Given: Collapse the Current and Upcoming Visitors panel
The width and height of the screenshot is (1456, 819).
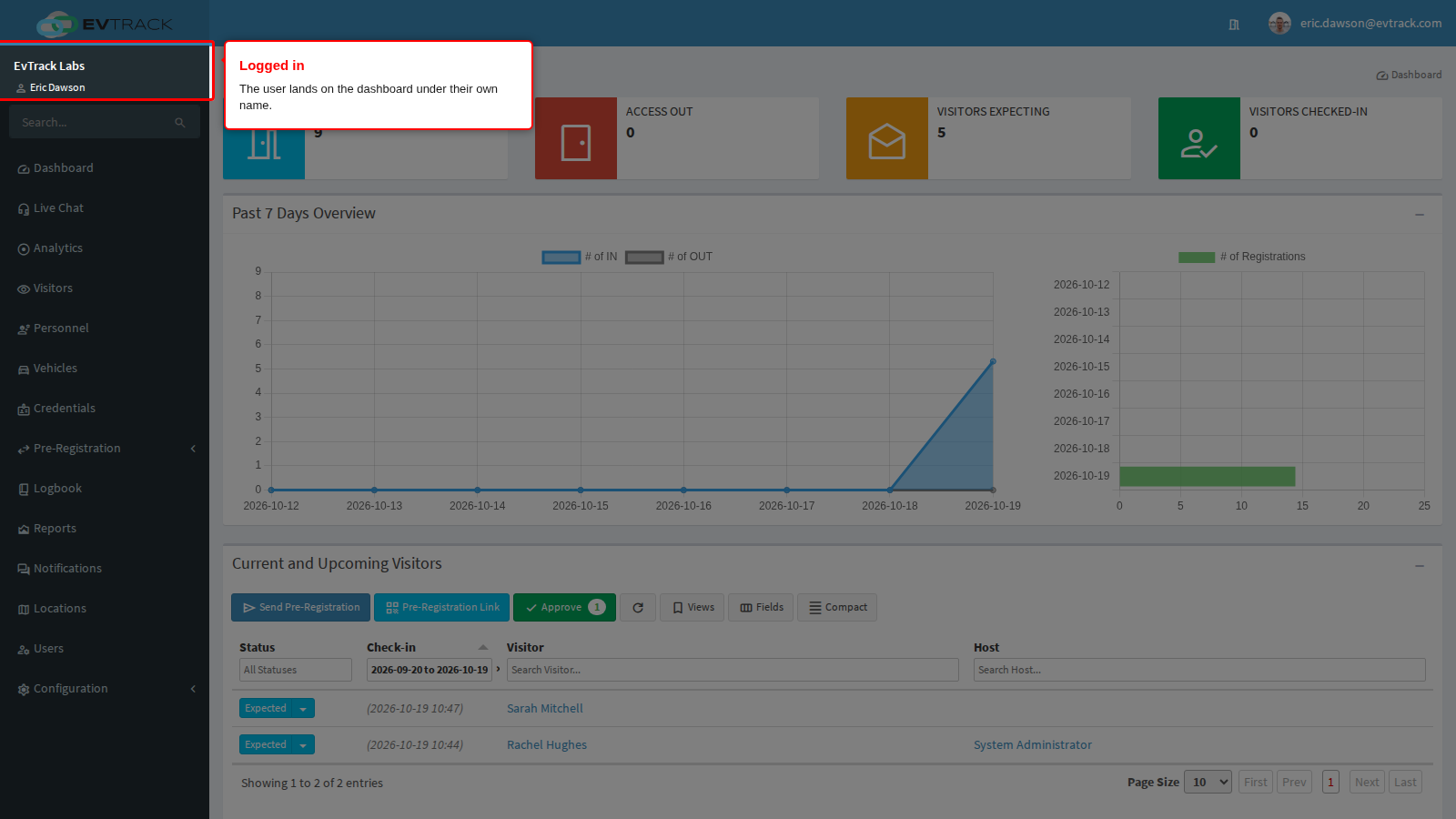Looking at the screenshot, I should point(1420,566).
